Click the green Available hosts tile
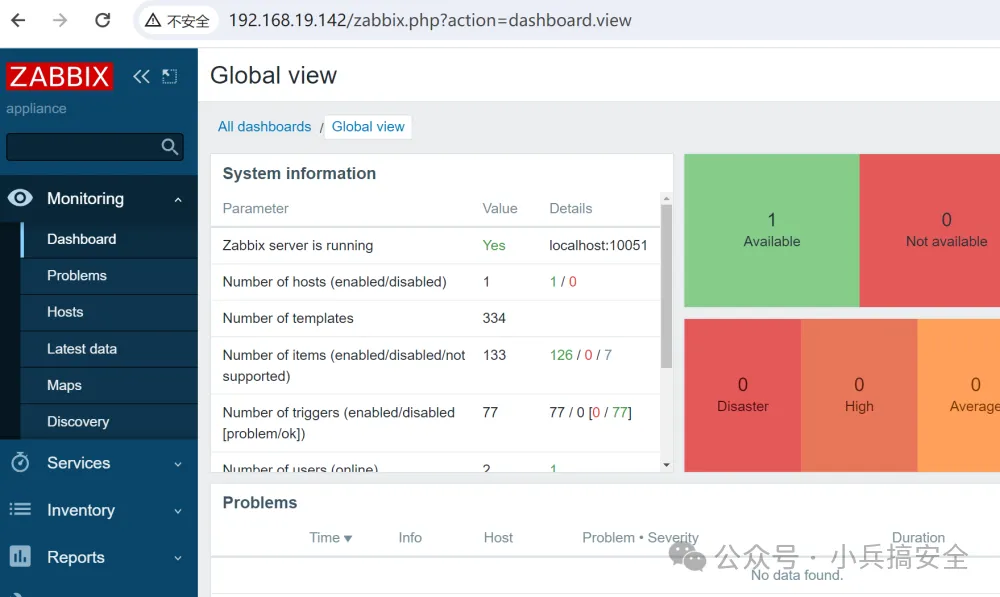This screenshot has height=597, width=1000. click(771, 230)
